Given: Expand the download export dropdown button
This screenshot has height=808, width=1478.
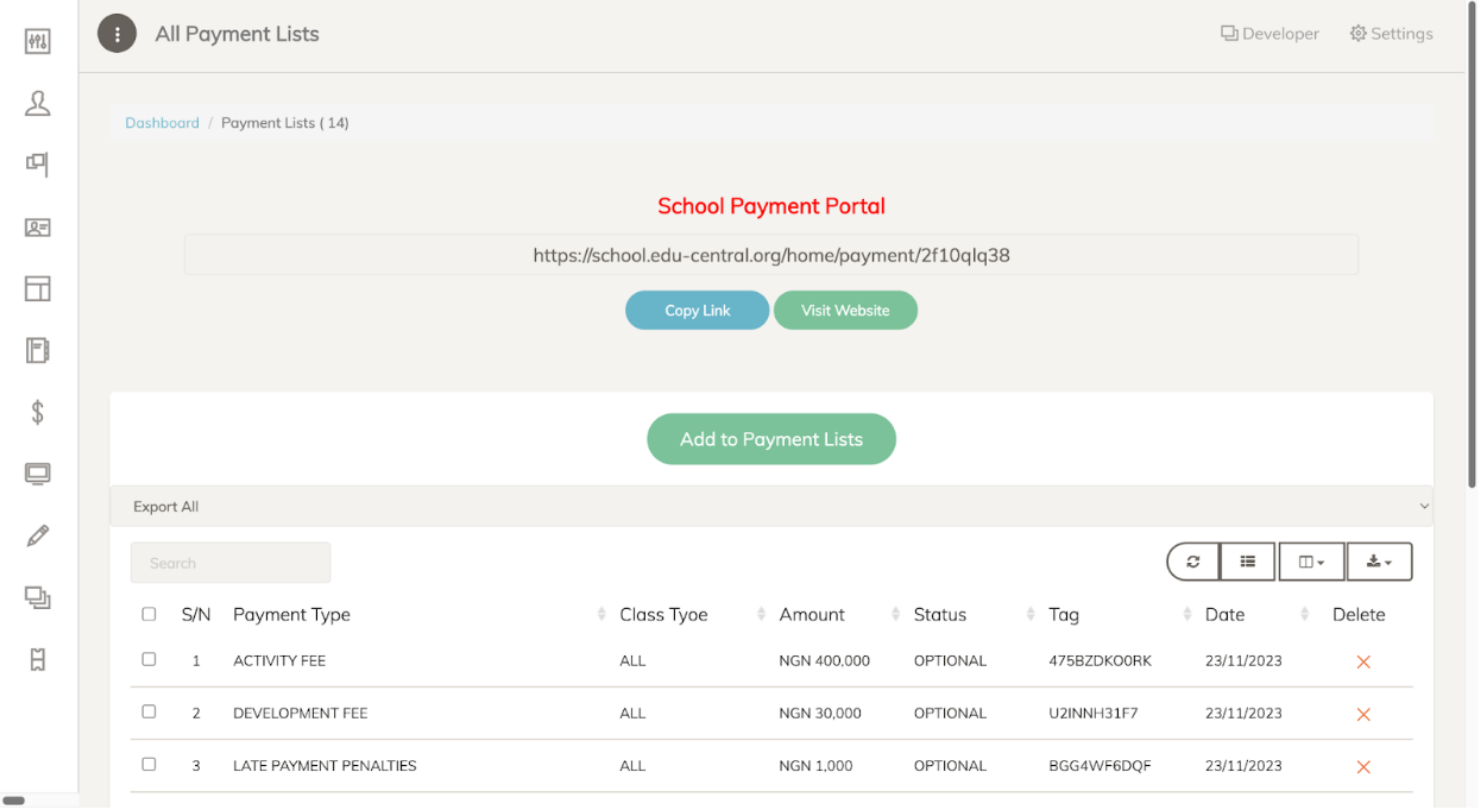Looking at the screenshot, I should 1379,562.
